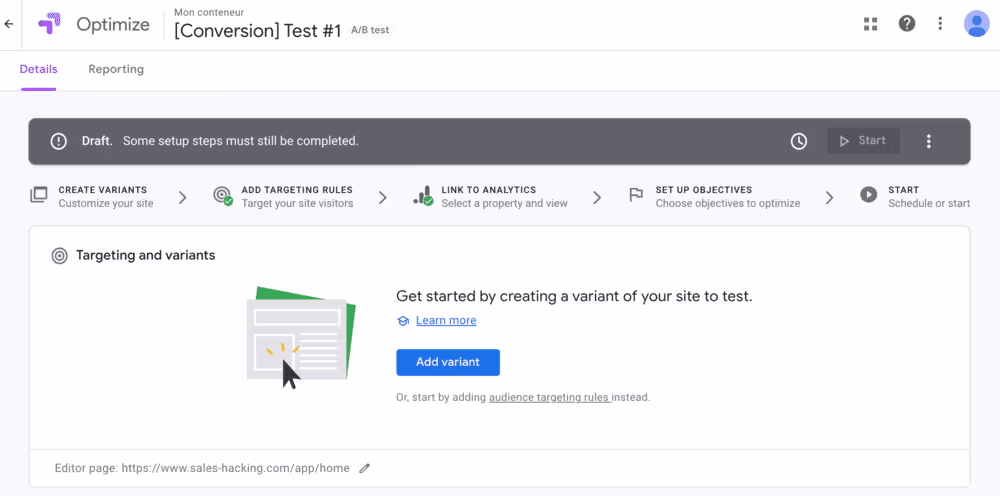Click the graduation cap Learn more icon
The image size is (1000, 496).
(403, 321)
